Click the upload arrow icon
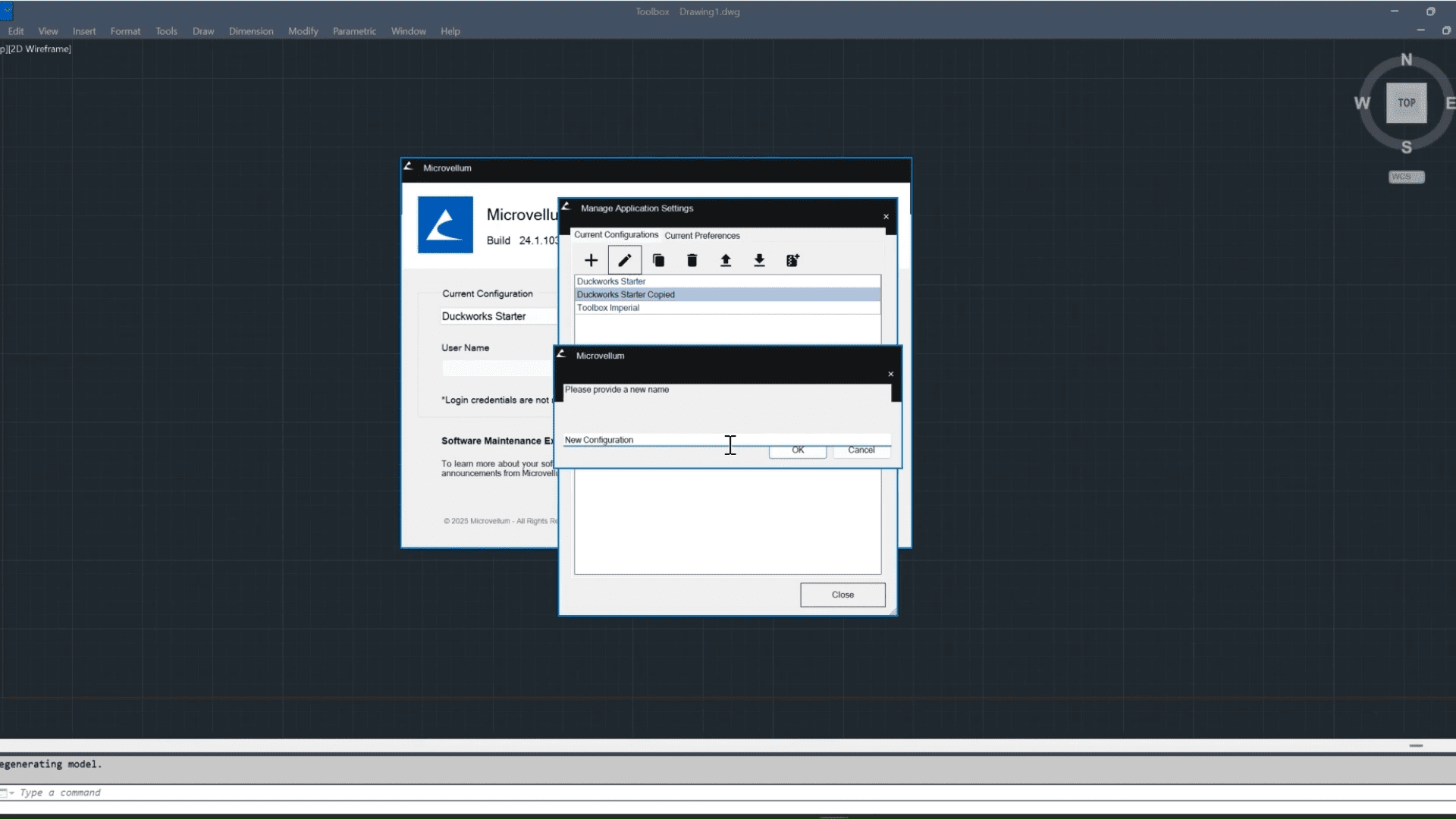 coord(726,260)
